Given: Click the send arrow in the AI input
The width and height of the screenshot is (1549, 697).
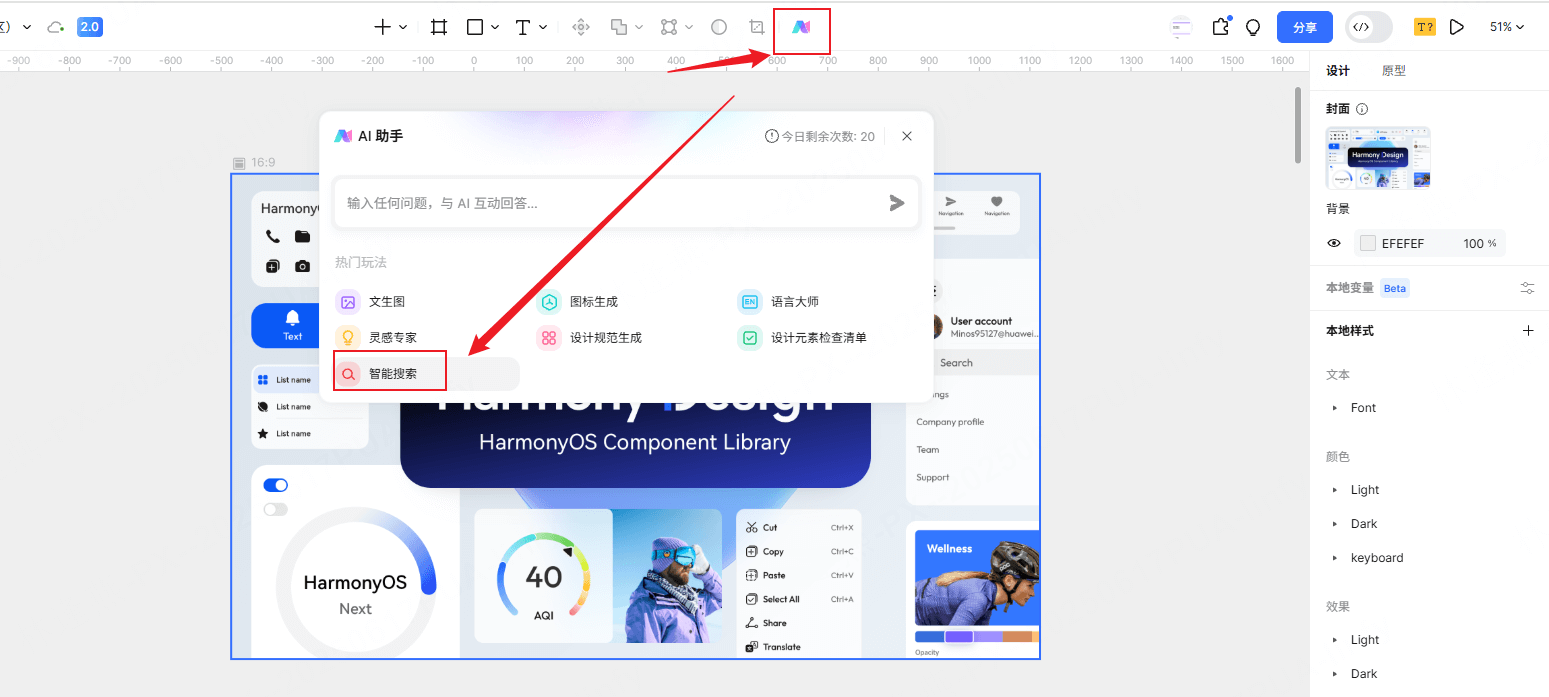Looking at the screenshot, I should [896, 203].
